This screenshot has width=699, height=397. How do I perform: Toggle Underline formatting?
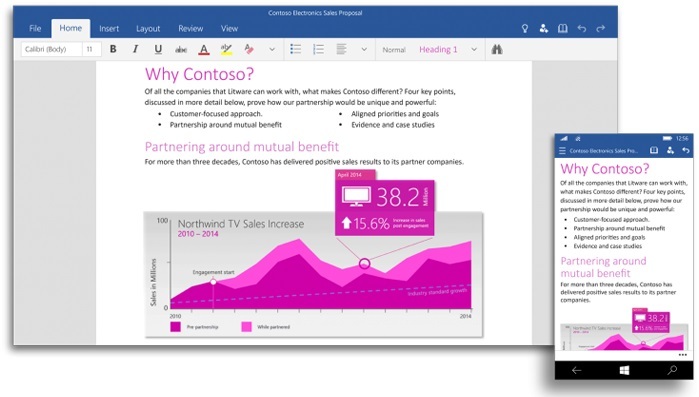(158, 49)
